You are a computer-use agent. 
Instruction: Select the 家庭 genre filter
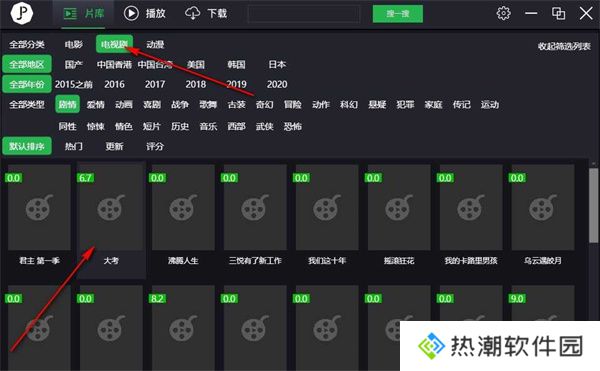pyautogui.click(x=434, y=104)
